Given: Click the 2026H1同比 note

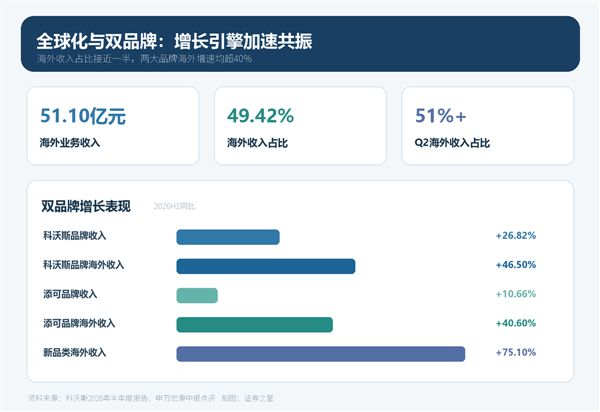Looking at the screenshot, I should (x=174, y=206).
